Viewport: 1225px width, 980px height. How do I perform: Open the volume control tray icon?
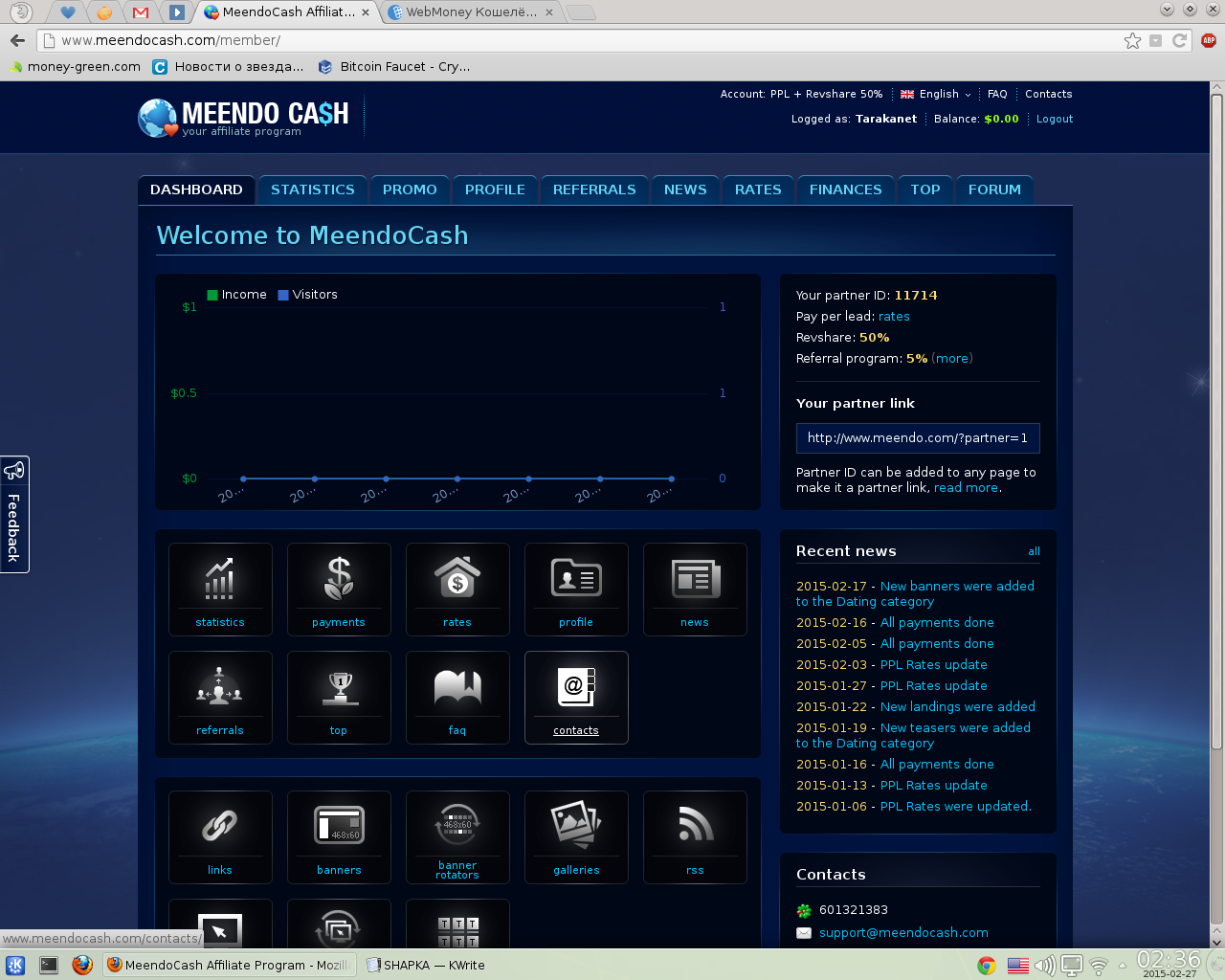pyautogui.click(x=1044, y=965)
